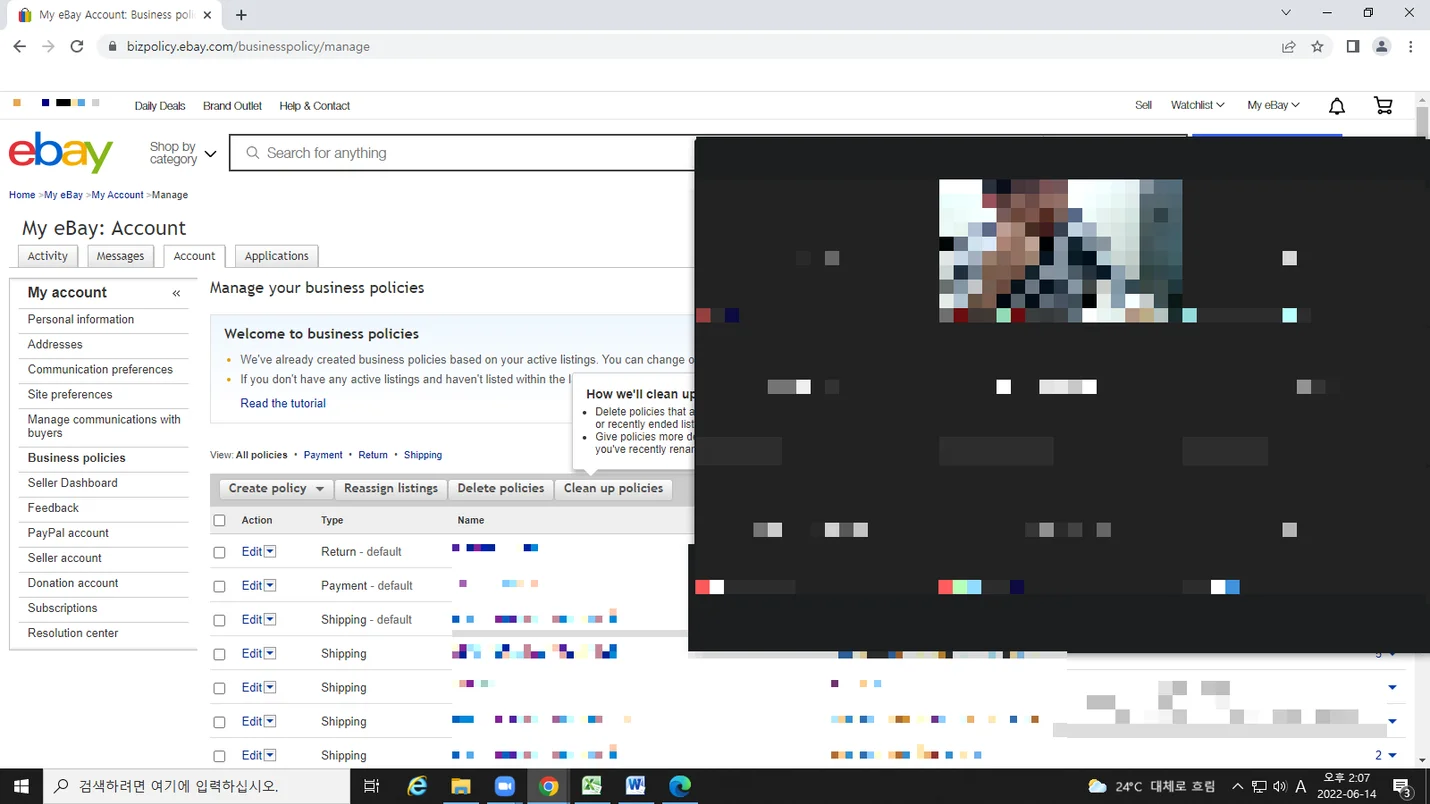Switch to the Activity tab
Screen dimensions: 1430x804
click(x=48, y=256)
